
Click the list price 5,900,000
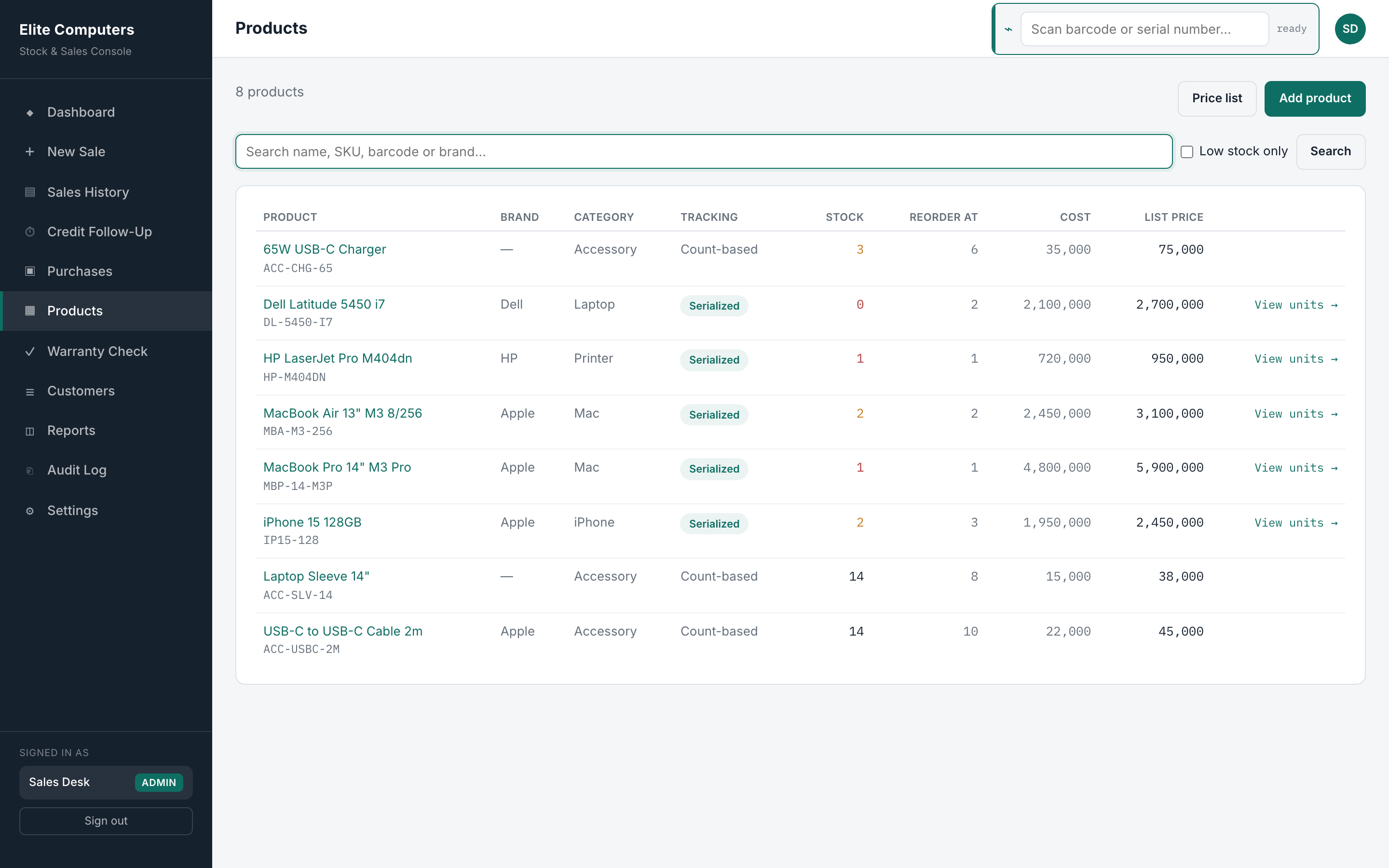[x=1169, y=467]
